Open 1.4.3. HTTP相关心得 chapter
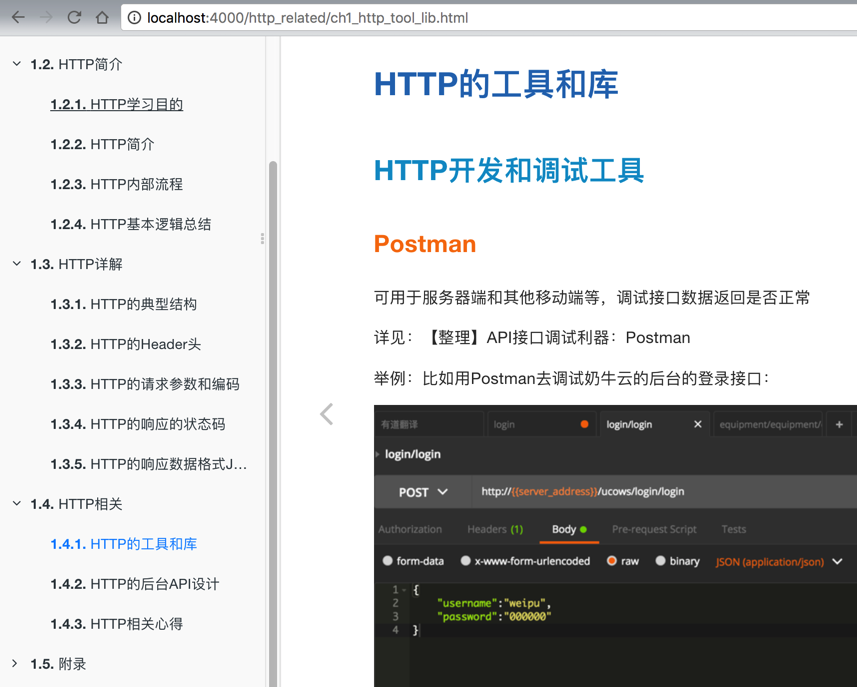This screenshot has height=687, width=857. (116, 624)
